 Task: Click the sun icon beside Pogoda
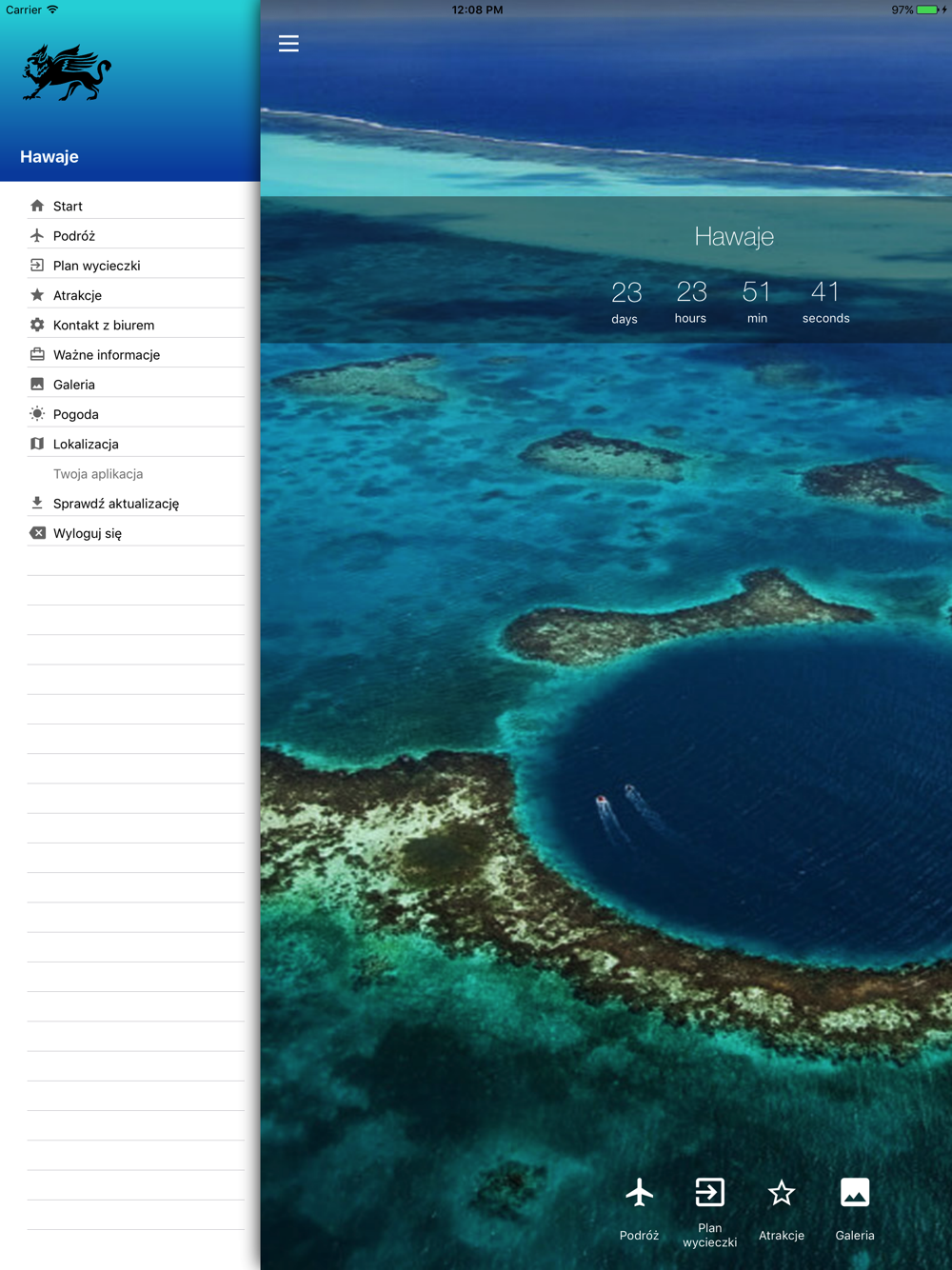point(37,414)
